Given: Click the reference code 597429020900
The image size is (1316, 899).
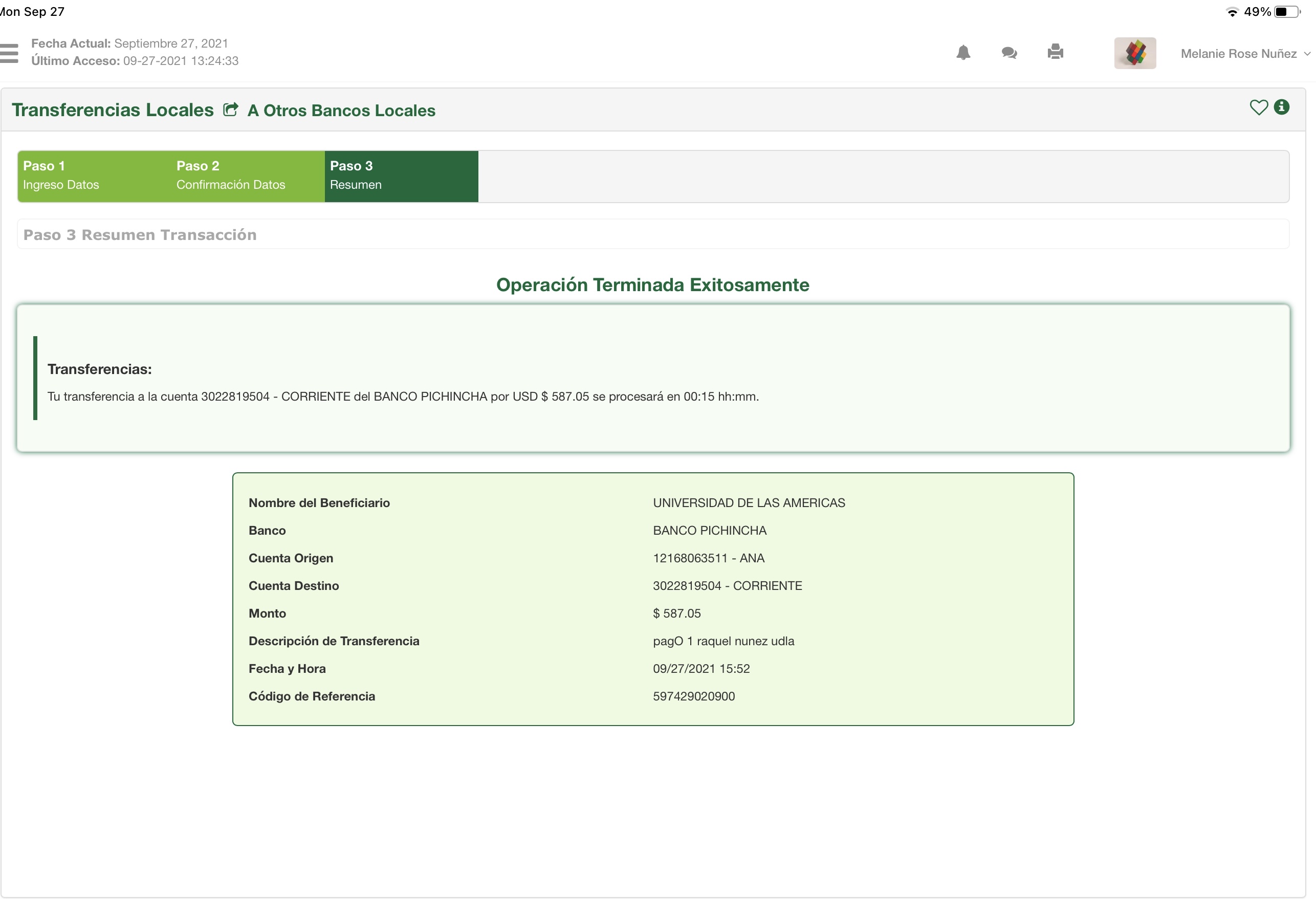Looking at the screenshot, I should (693, 696).
